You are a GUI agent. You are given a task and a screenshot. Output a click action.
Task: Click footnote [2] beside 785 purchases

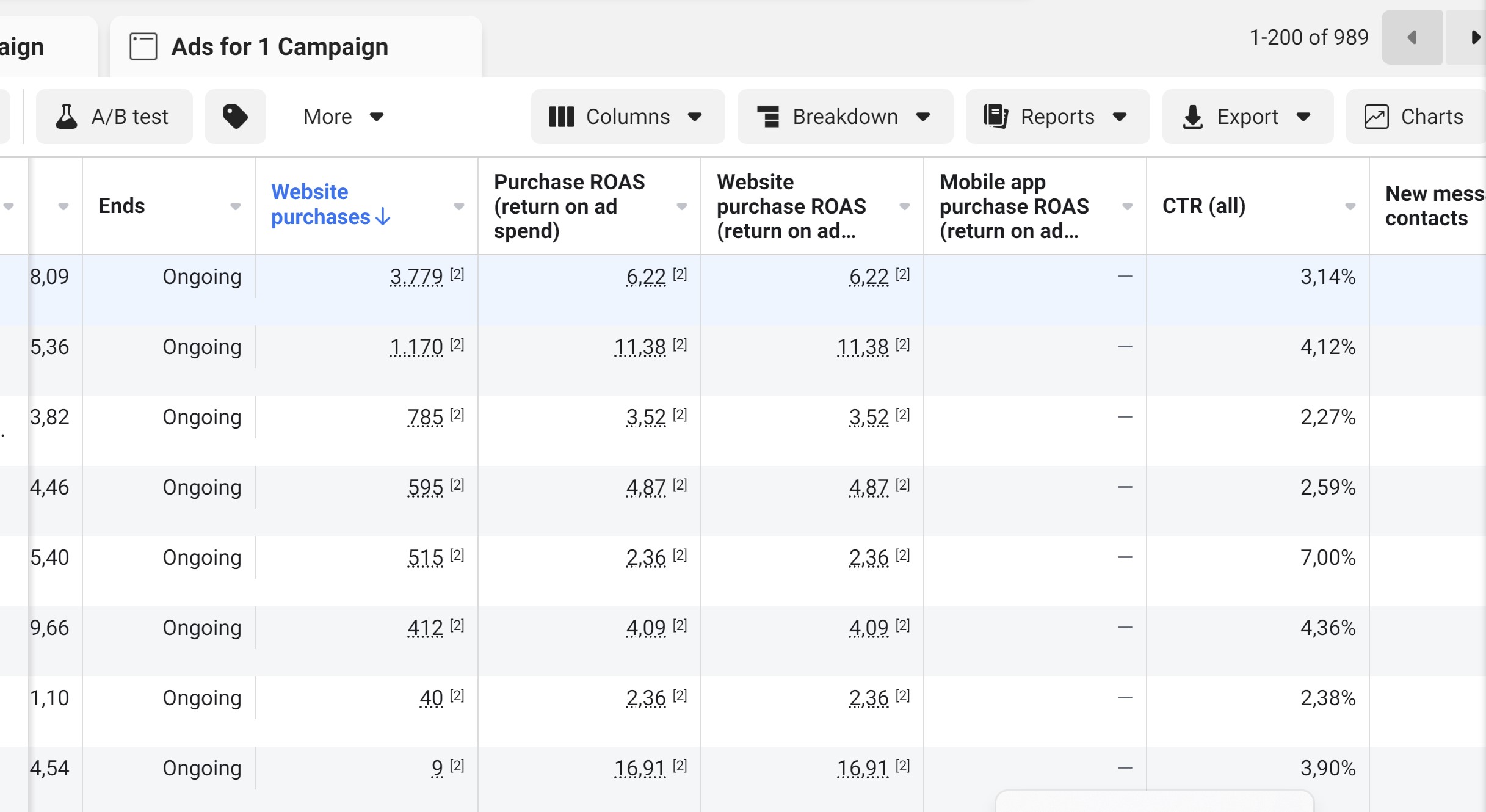[457, 415]
